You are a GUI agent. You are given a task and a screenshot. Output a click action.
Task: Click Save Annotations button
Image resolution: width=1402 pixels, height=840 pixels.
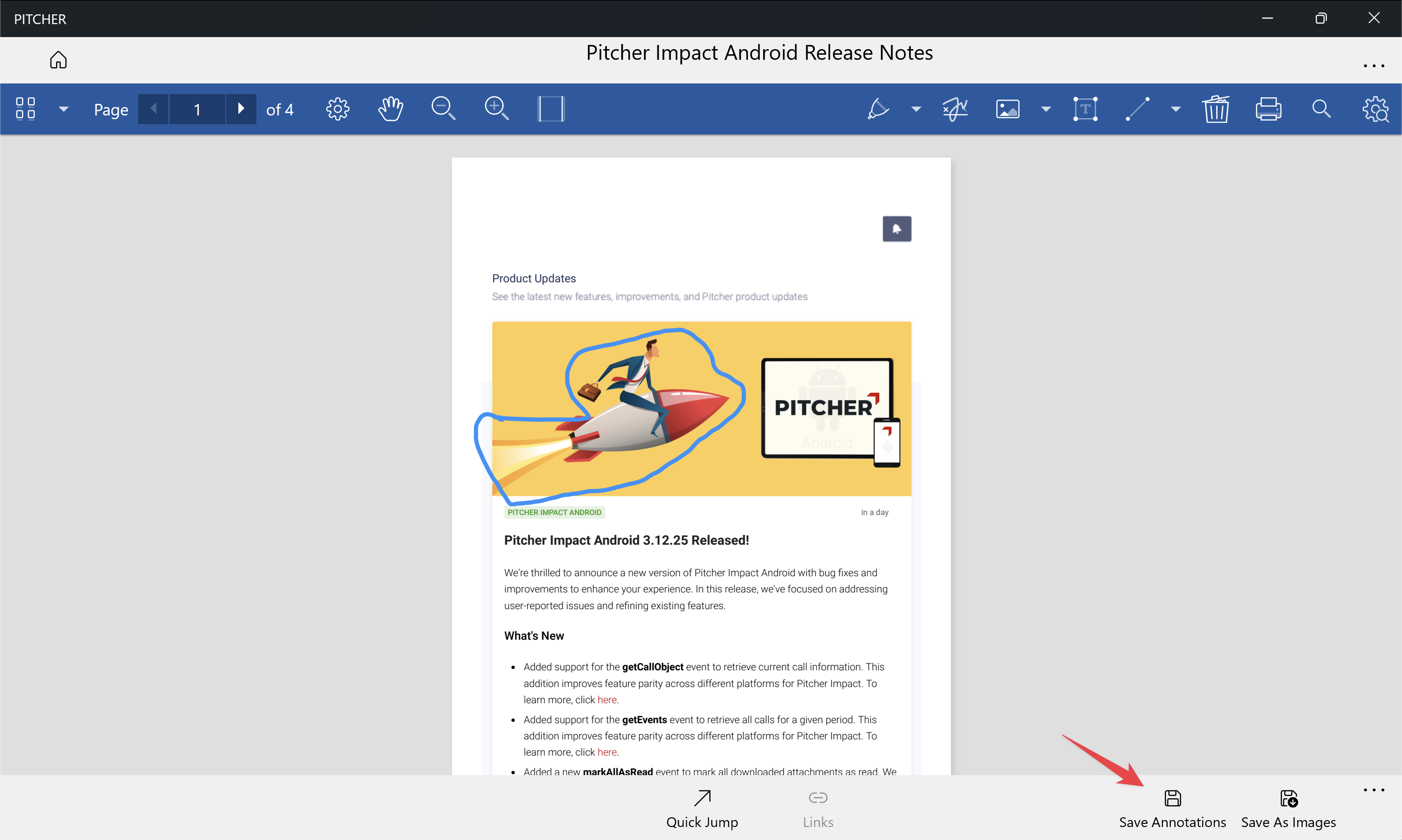tap(1172, 809)
